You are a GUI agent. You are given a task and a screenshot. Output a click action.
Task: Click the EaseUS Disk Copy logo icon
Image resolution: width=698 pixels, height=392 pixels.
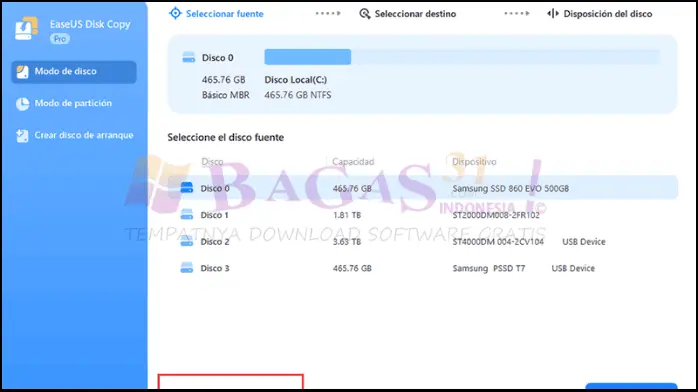coord(26,29)
